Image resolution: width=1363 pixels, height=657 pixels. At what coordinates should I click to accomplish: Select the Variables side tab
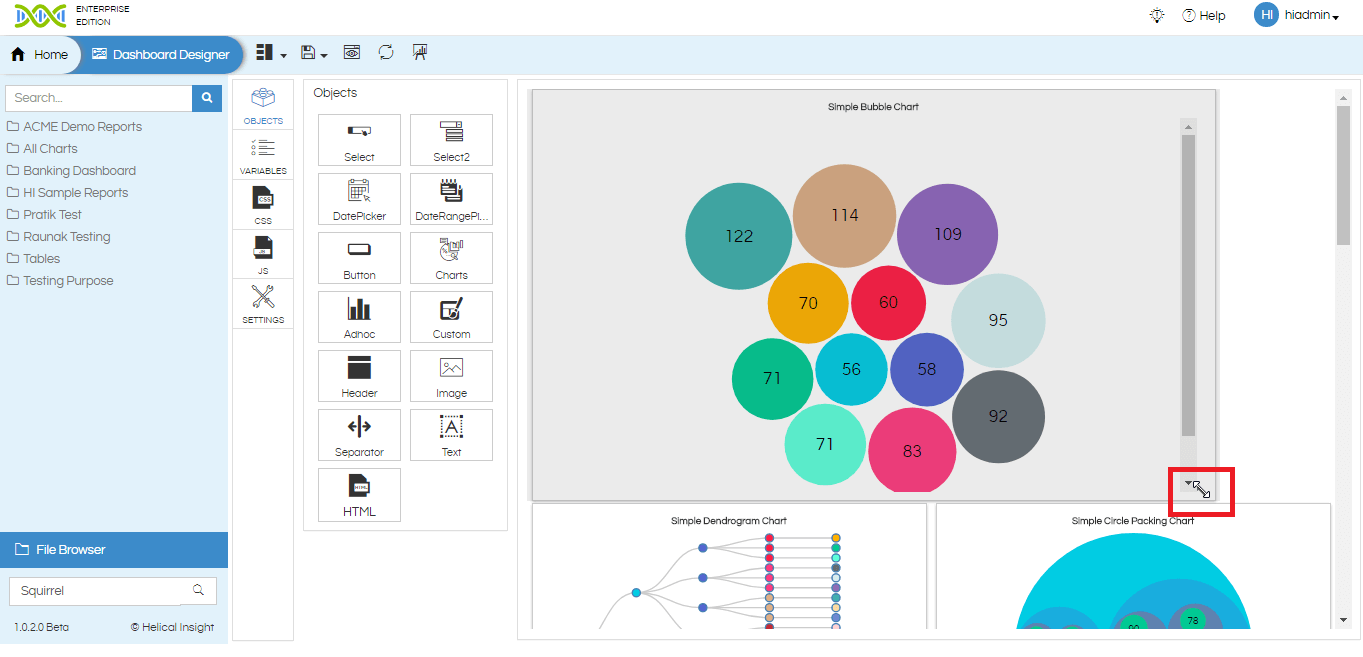pyautogui.click(x=263, y=155)
